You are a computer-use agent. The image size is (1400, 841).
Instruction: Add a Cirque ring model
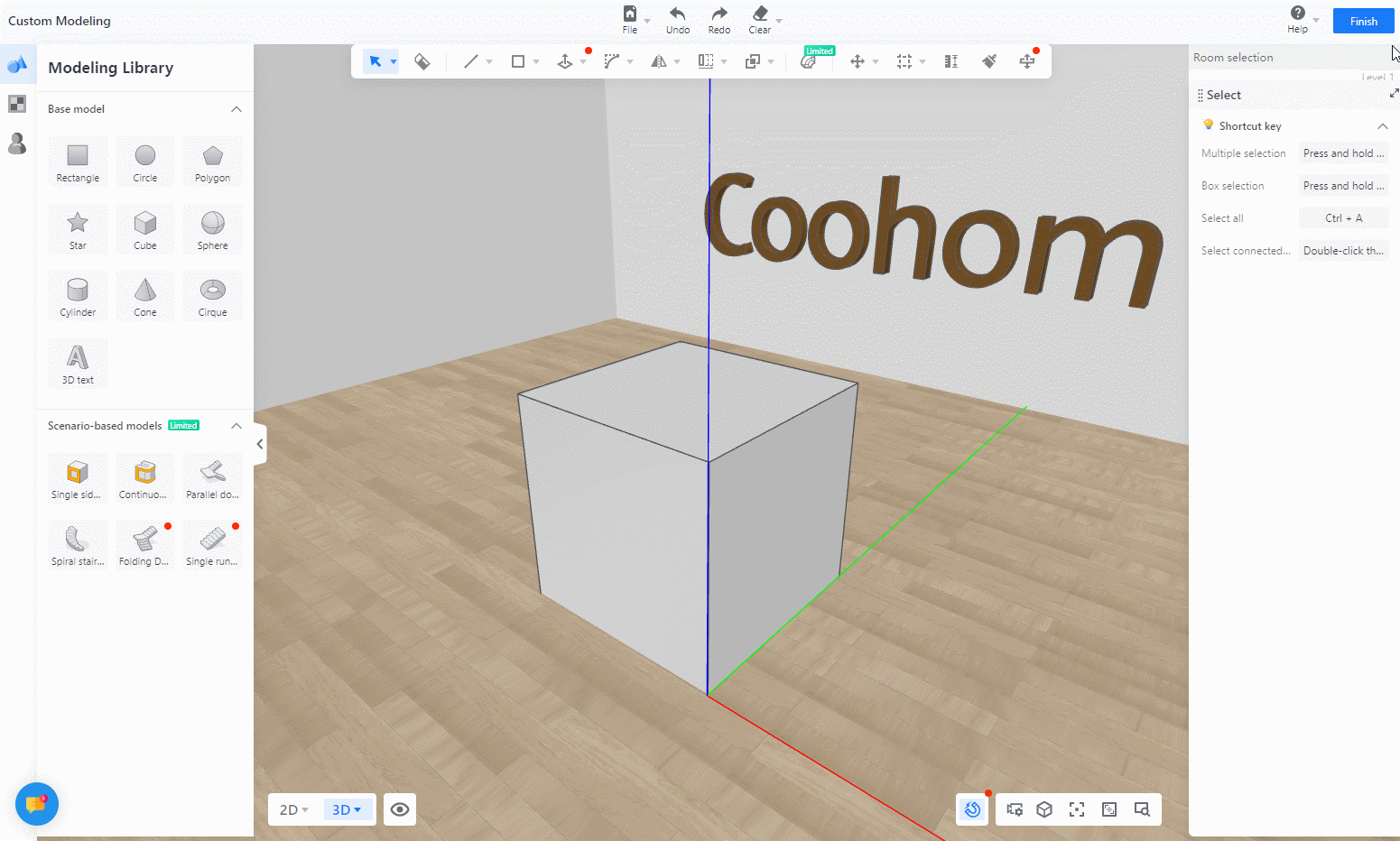tap(213, 296)
